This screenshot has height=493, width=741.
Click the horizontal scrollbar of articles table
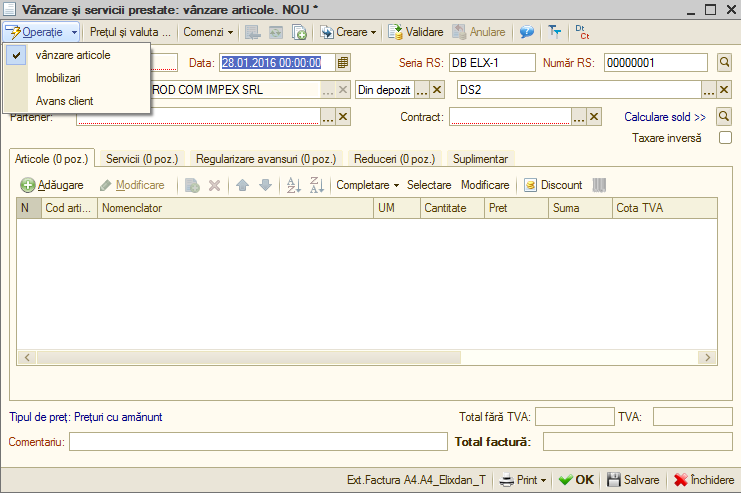[249, 357]
